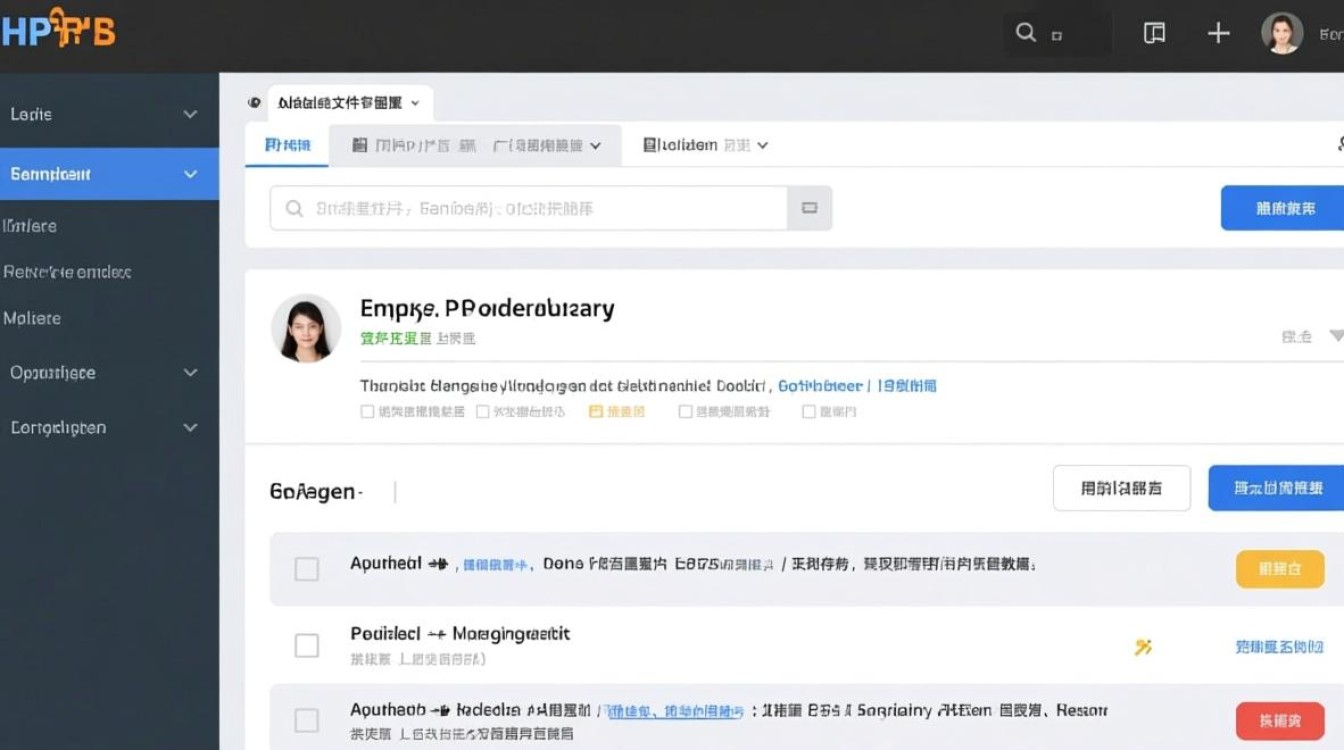Screen dimensions: 1344x750
Task: Select the checkbox of the first list row
Action: [x=306, y=569]
